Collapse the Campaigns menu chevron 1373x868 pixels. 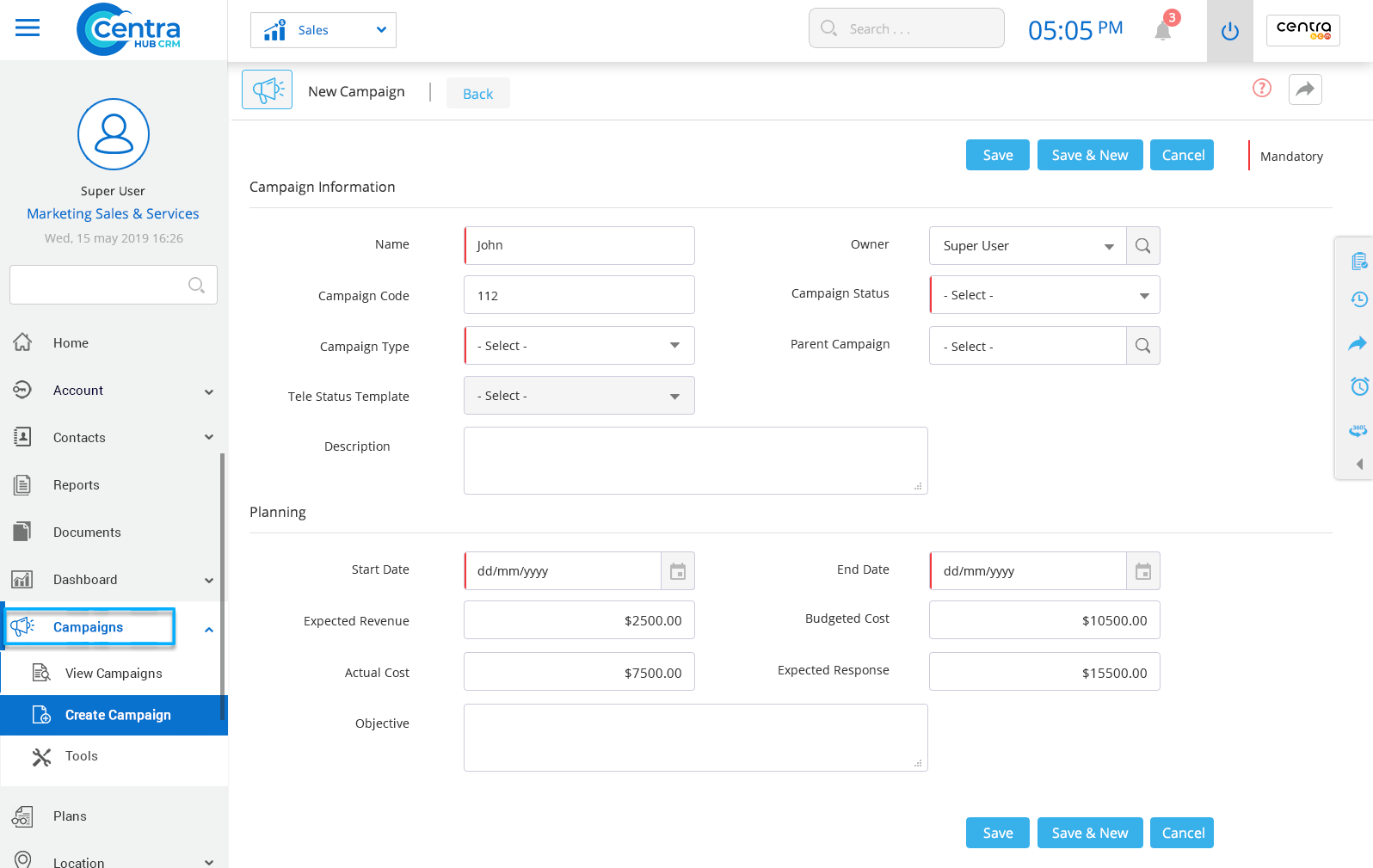[x=209, y=630]
